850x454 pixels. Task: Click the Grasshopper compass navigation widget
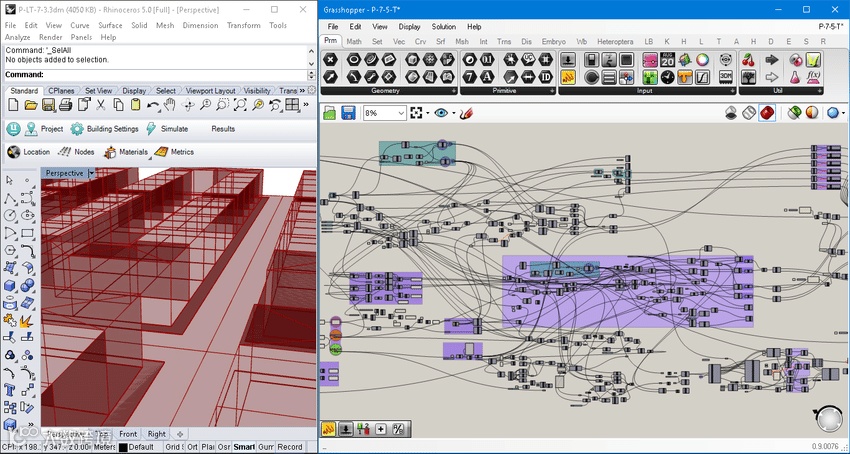point(828,419)
